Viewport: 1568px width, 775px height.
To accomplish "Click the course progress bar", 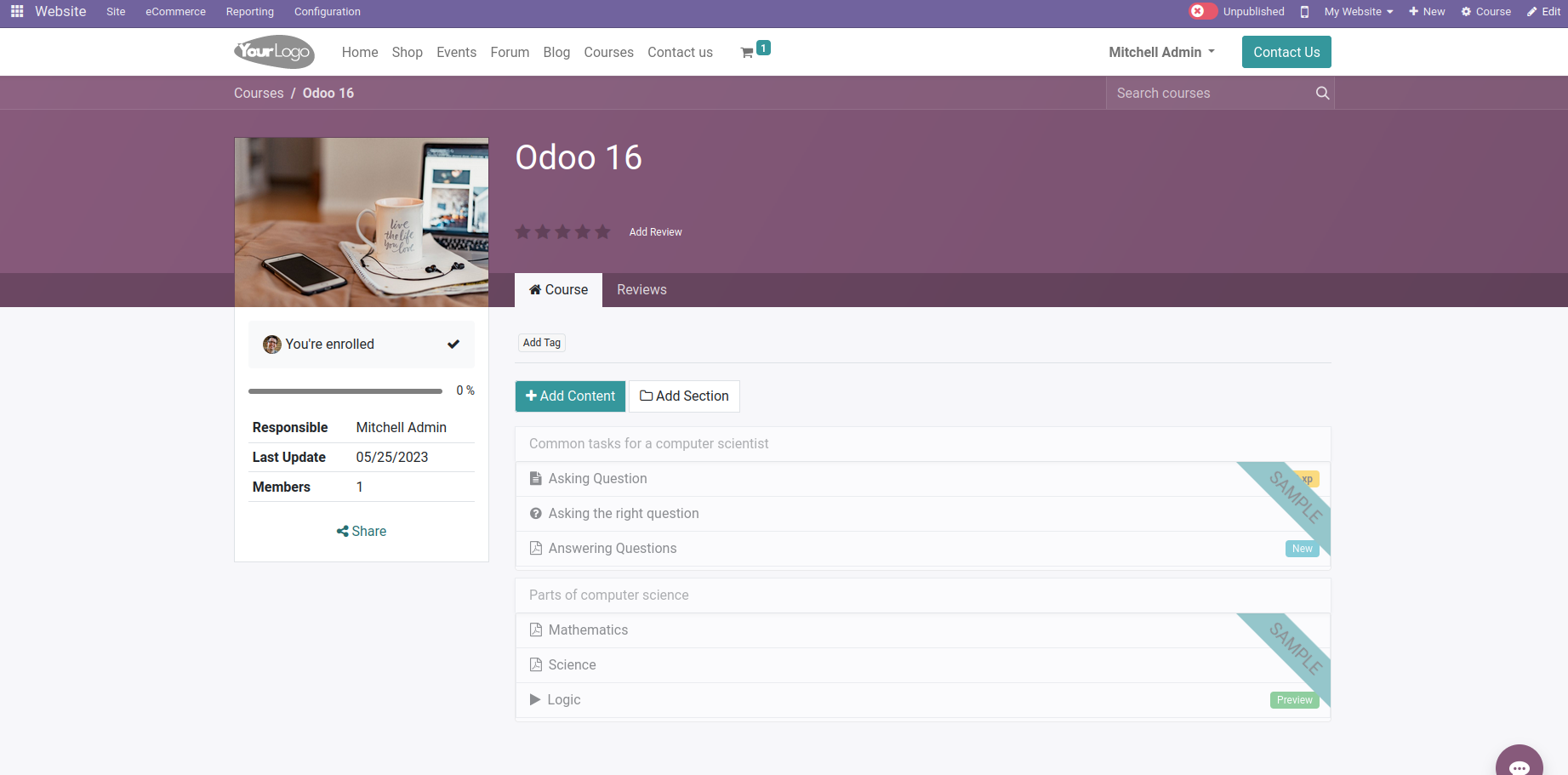I will coord(345,391).
